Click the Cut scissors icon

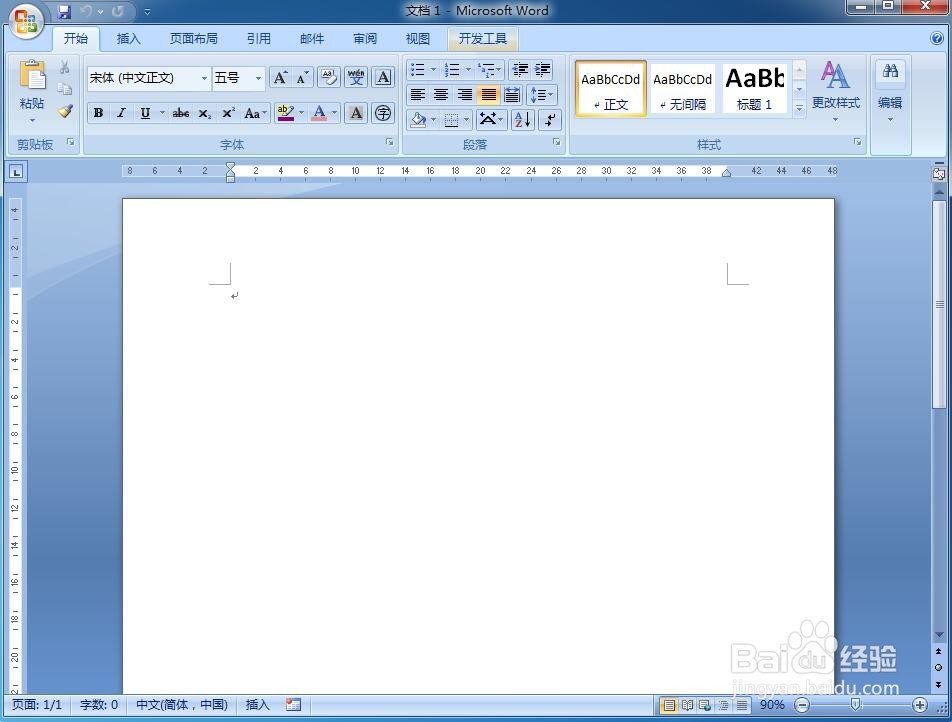tap(65, 67)
